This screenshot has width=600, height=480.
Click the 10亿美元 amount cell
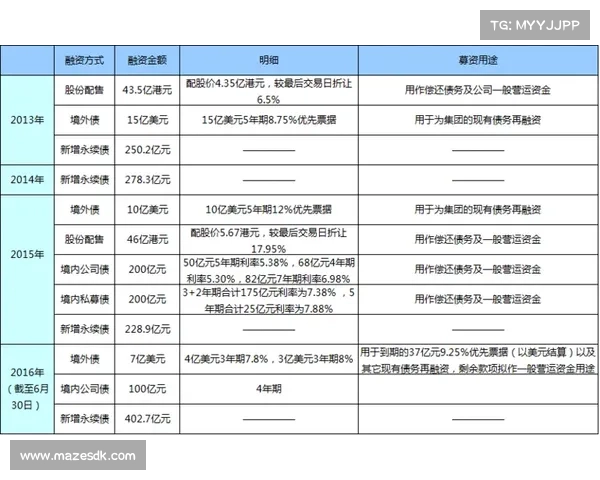pos(147,209)
